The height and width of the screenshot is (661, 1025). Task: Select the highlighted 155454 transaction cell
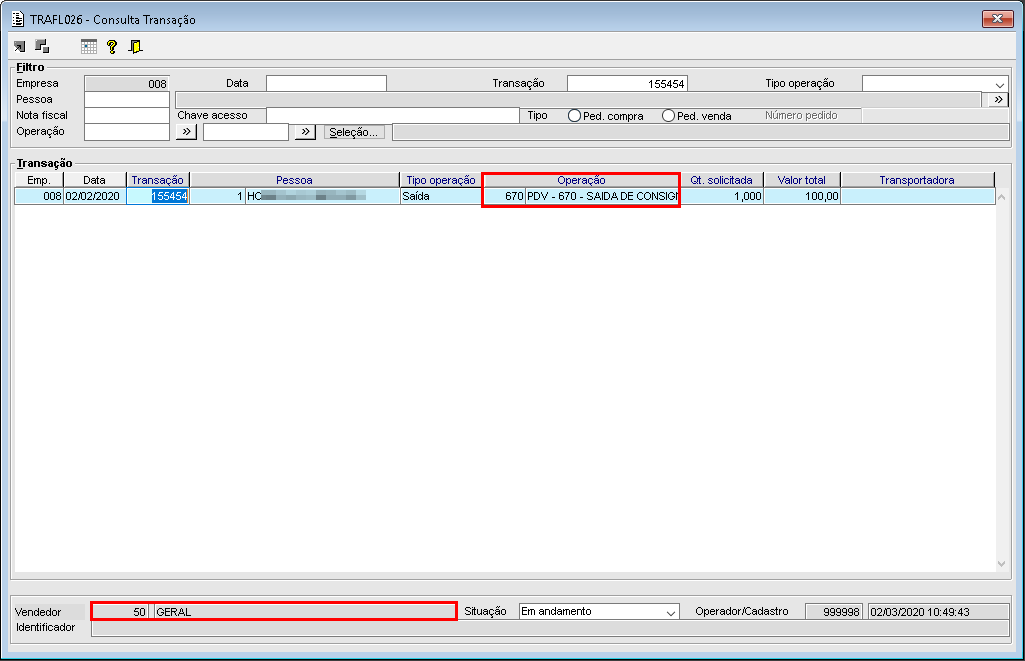158,196
